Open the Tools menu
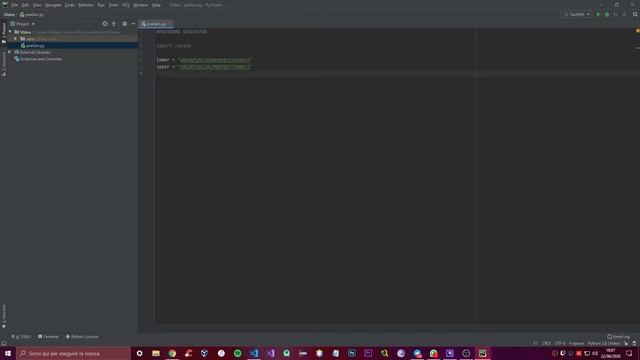Screen dimensions: 640x360 pos(113,5)
